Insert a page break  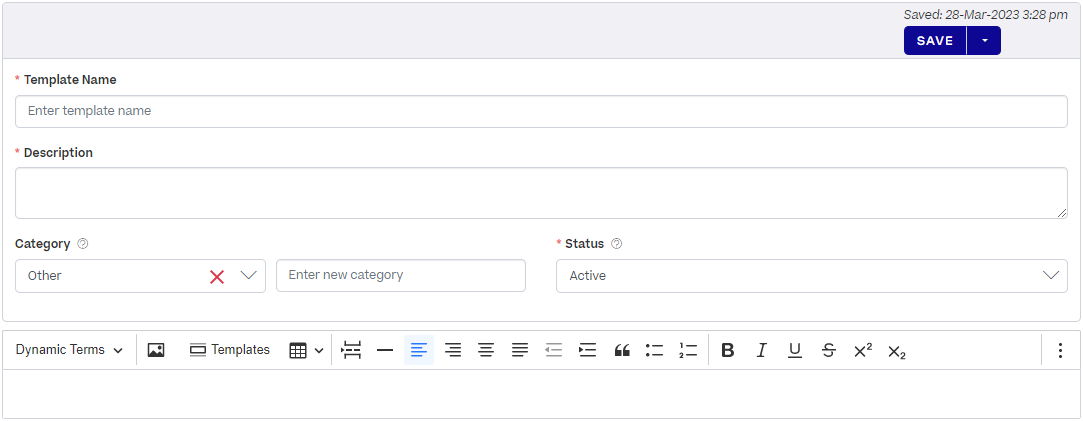(x=351, y=350)
